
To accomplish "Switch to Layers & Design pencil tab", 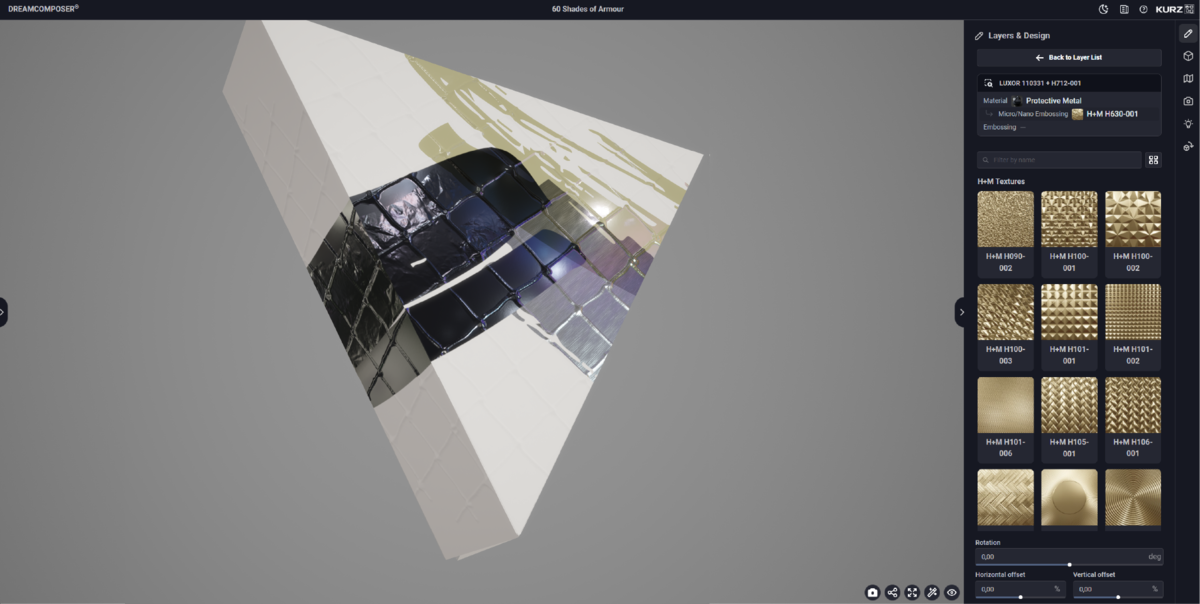I will [1188, 33].
